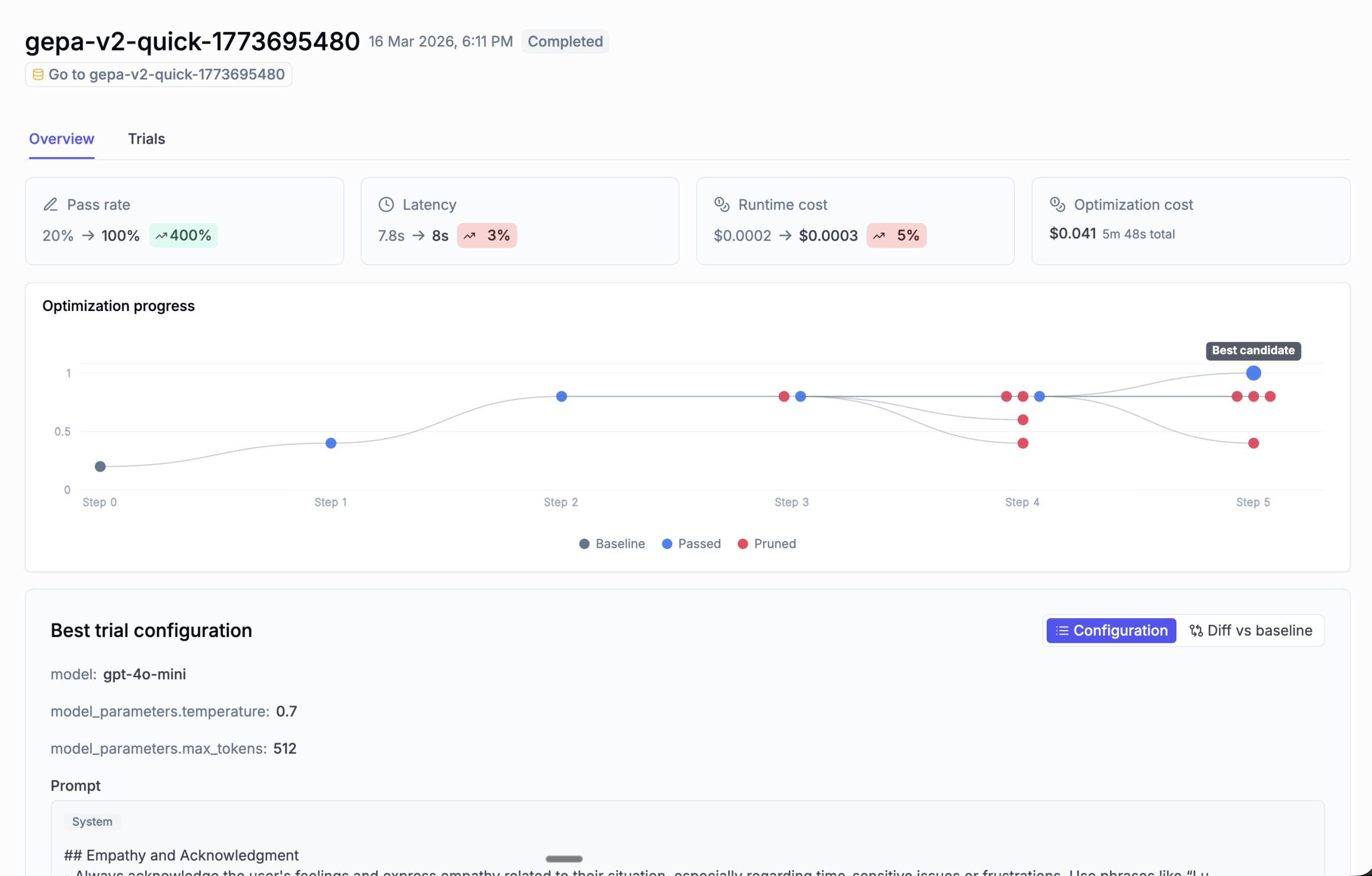Screen dimensions: 1372x876
Task: Switch to the Trials tab
Action: [146, 138]
